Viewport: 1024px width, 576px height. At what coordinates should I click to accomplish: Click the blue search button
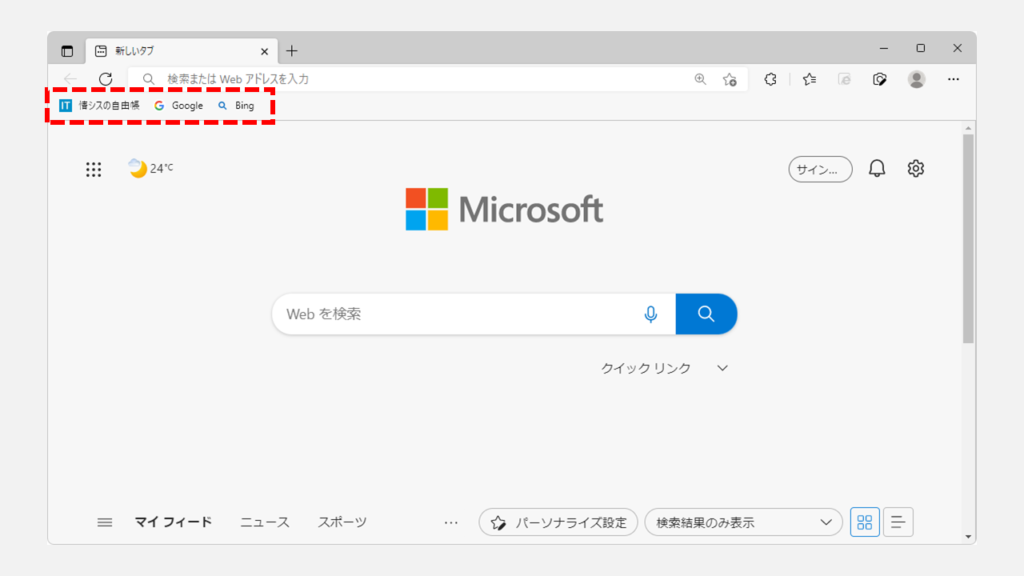(706, 314)
